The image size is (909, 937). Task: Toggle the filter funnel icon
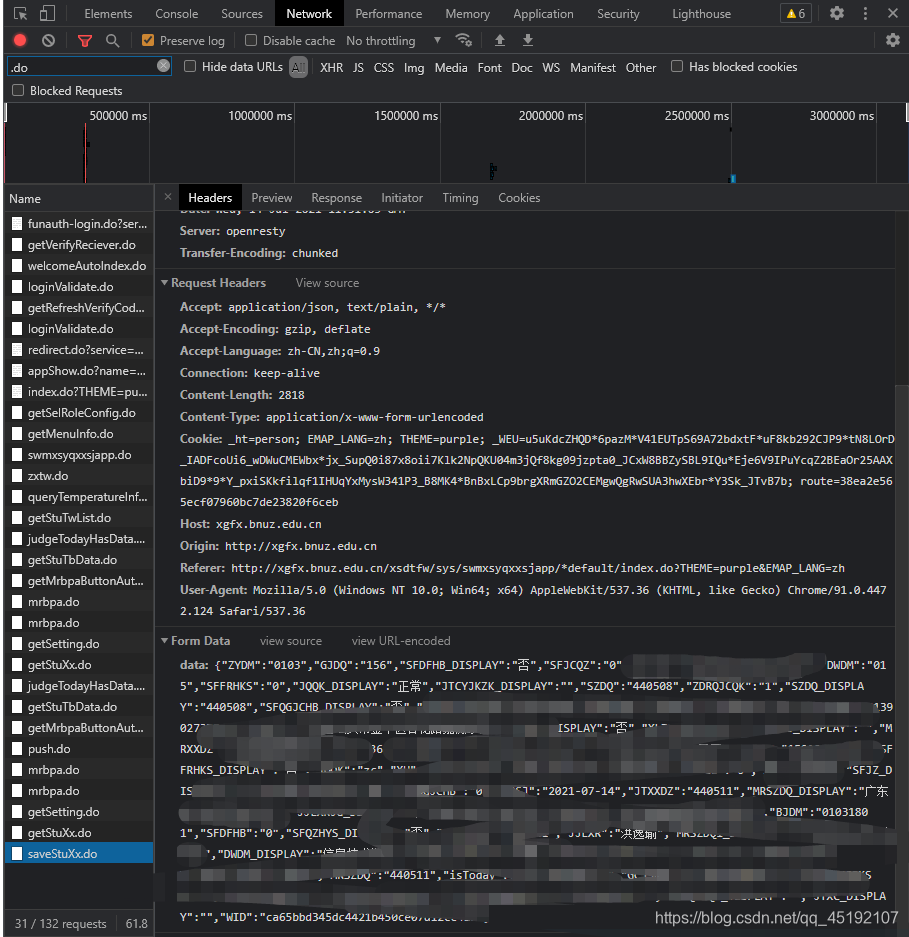85,41
